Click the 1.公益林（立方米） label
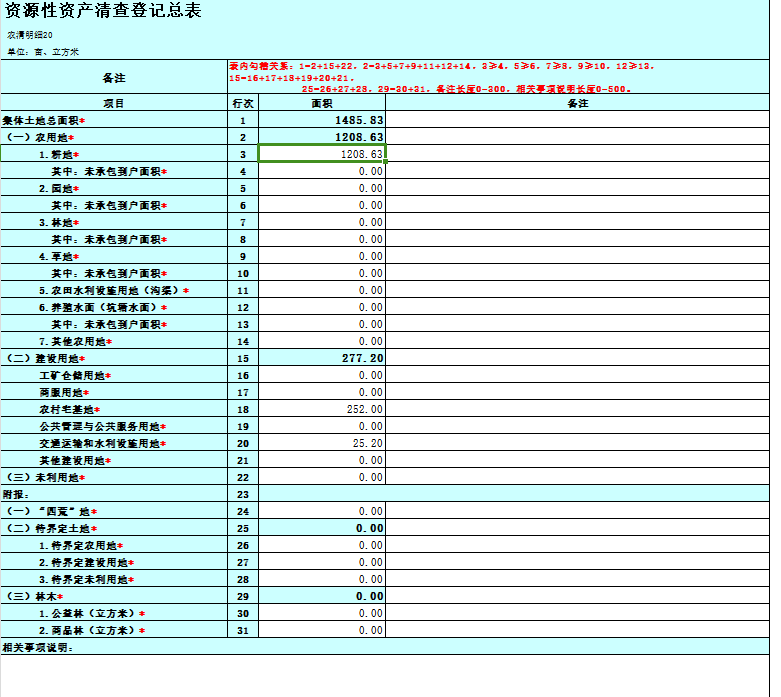 pos(92,613)
